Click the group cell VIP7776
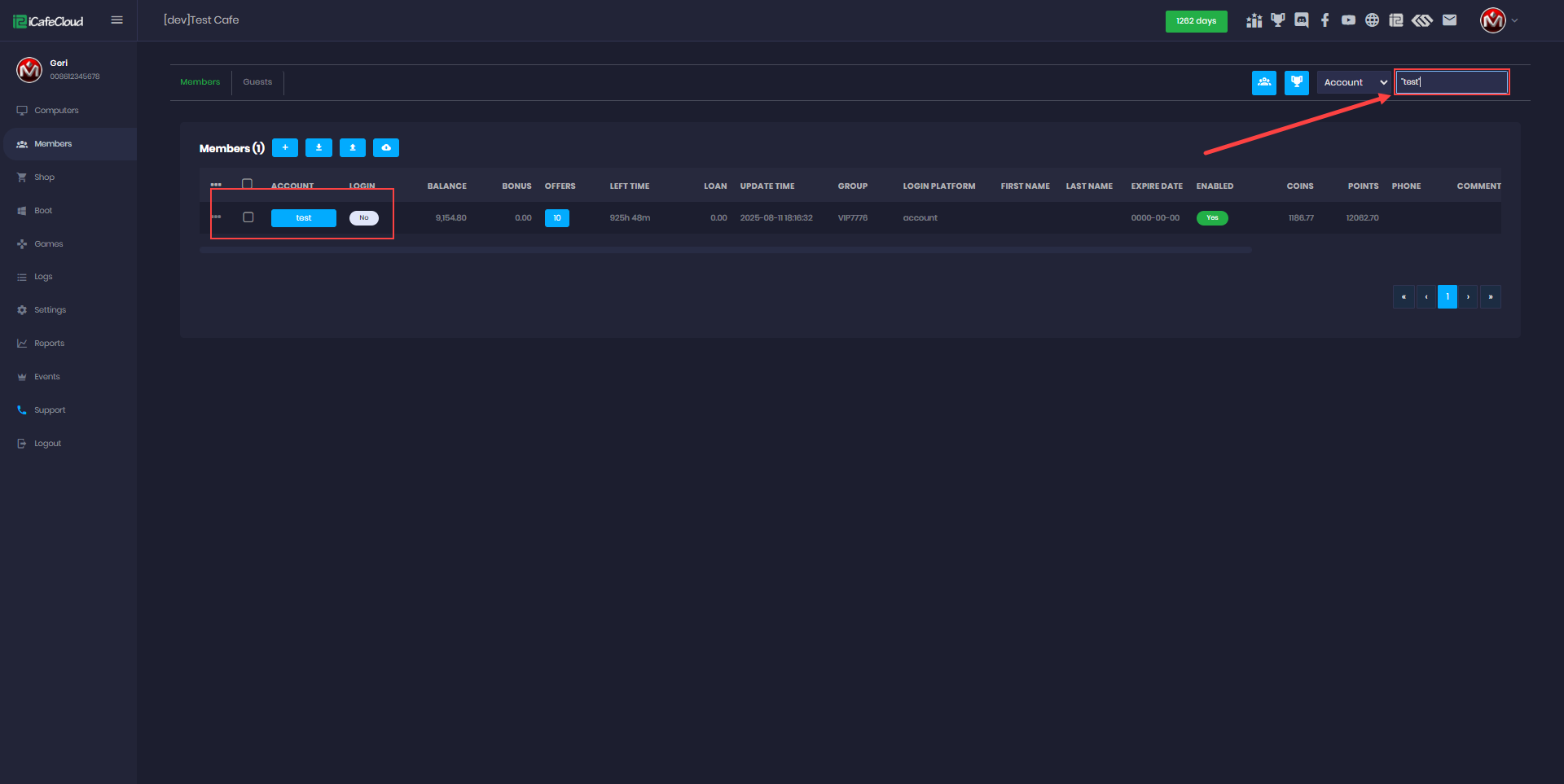Viewport: 1564px width, 784px height. pyautogui.click(x=853, y=218)
